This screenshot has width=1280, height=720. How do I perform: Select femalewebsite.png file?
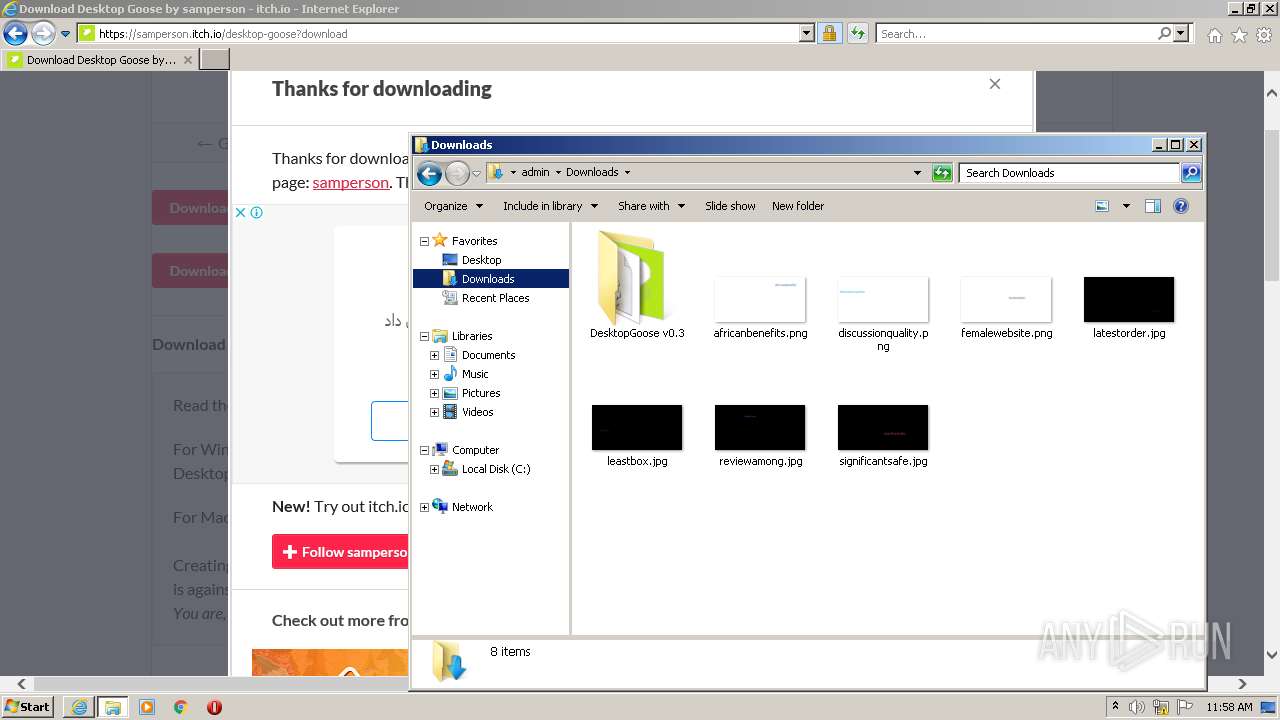click(x=1006, y=309)
